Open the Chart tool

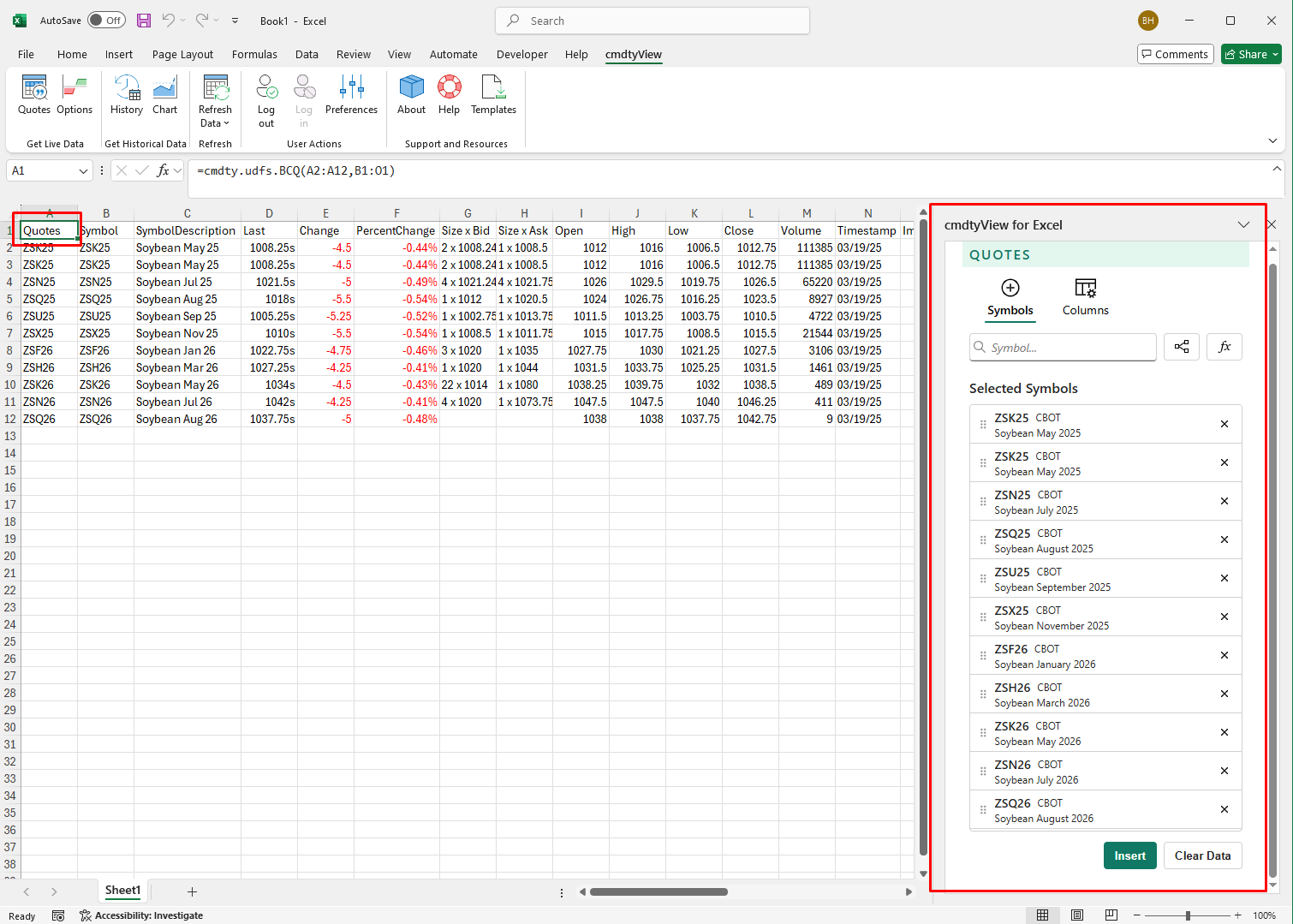click(164, 95)
